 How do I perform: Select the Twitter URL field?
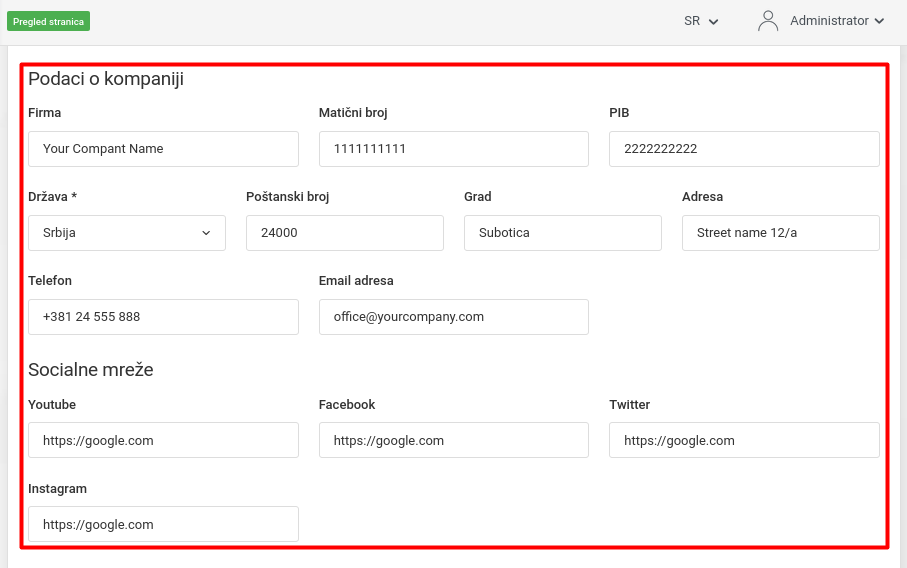[x=744, y=441]
